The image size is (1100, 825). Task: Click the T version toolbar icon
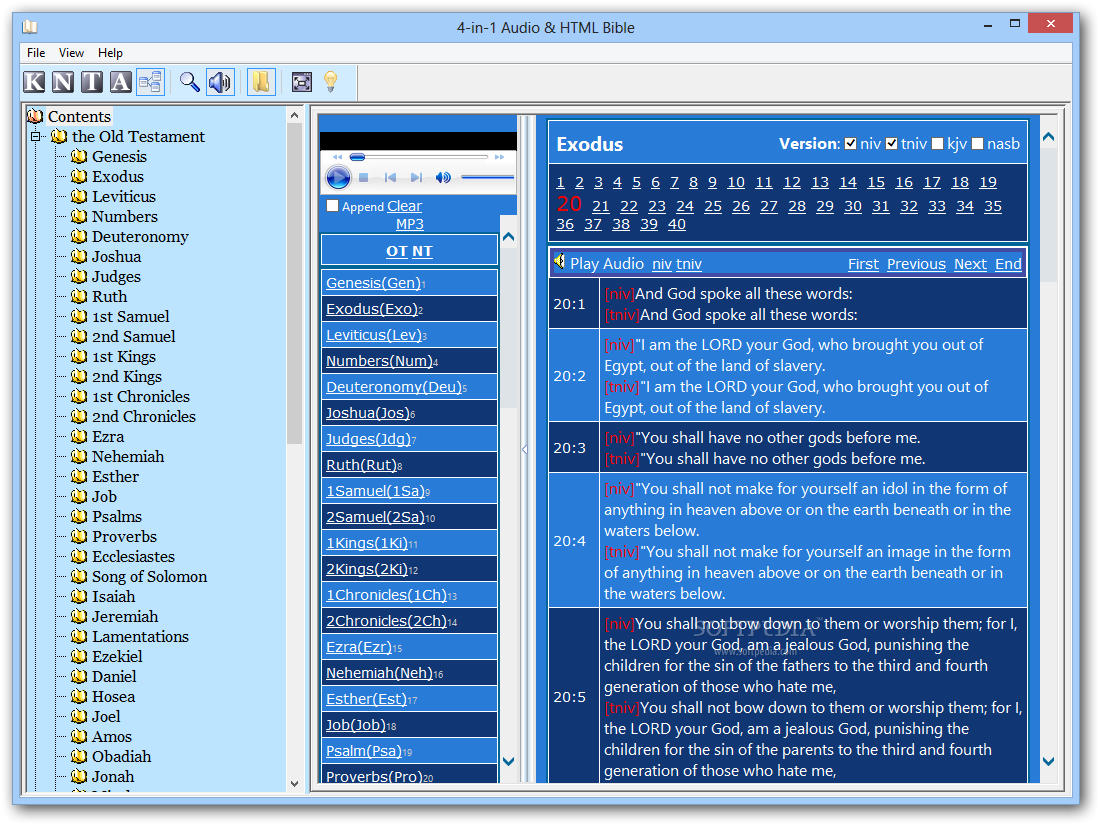coord(92,82)
